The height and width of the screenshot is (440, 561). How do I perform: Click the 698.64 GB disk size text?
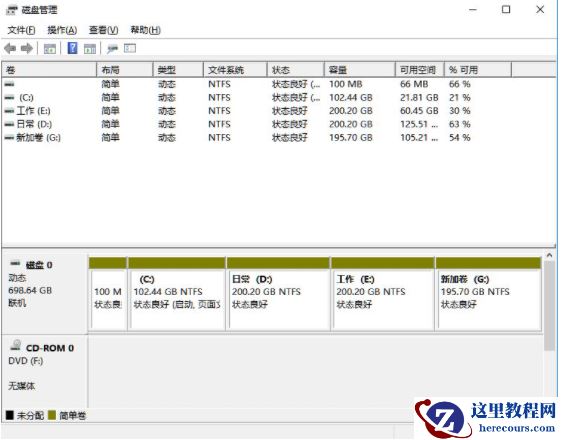[x=30, y=290]
